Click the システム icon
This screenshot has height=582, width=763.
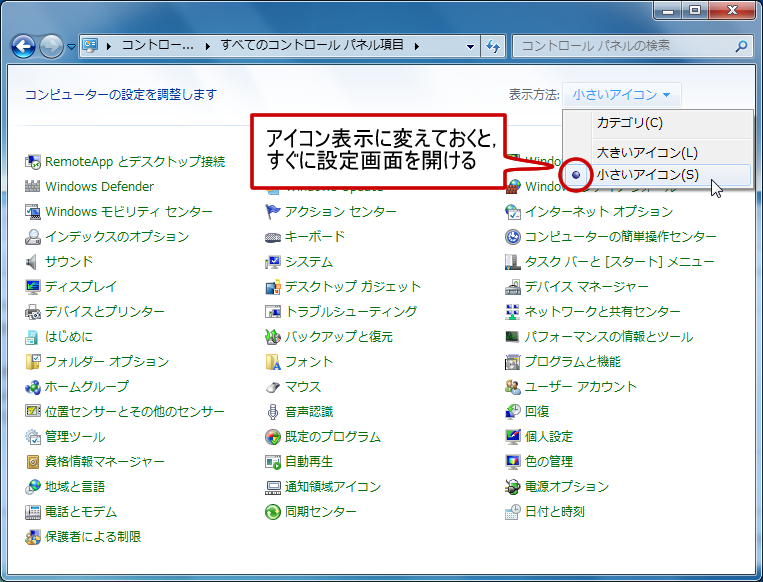click(273, 262)
